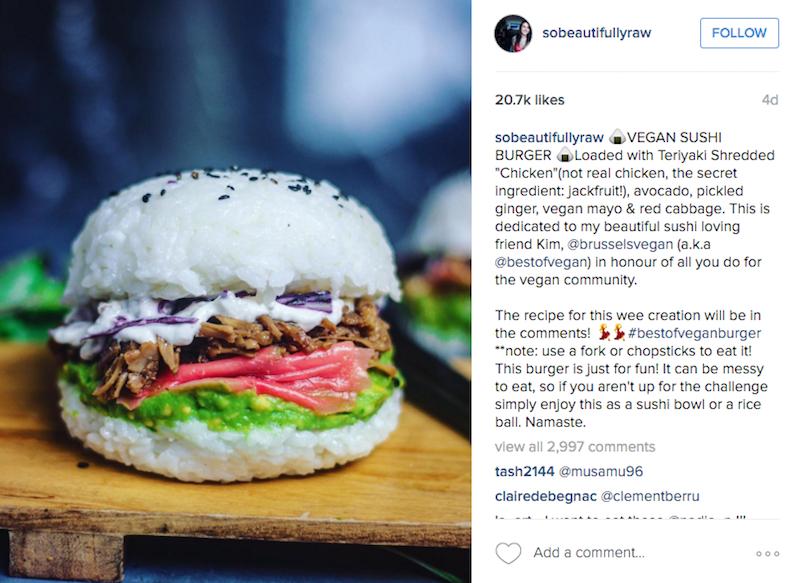
Task: Click the 4d post timestamp
Action: pos(770,100)
